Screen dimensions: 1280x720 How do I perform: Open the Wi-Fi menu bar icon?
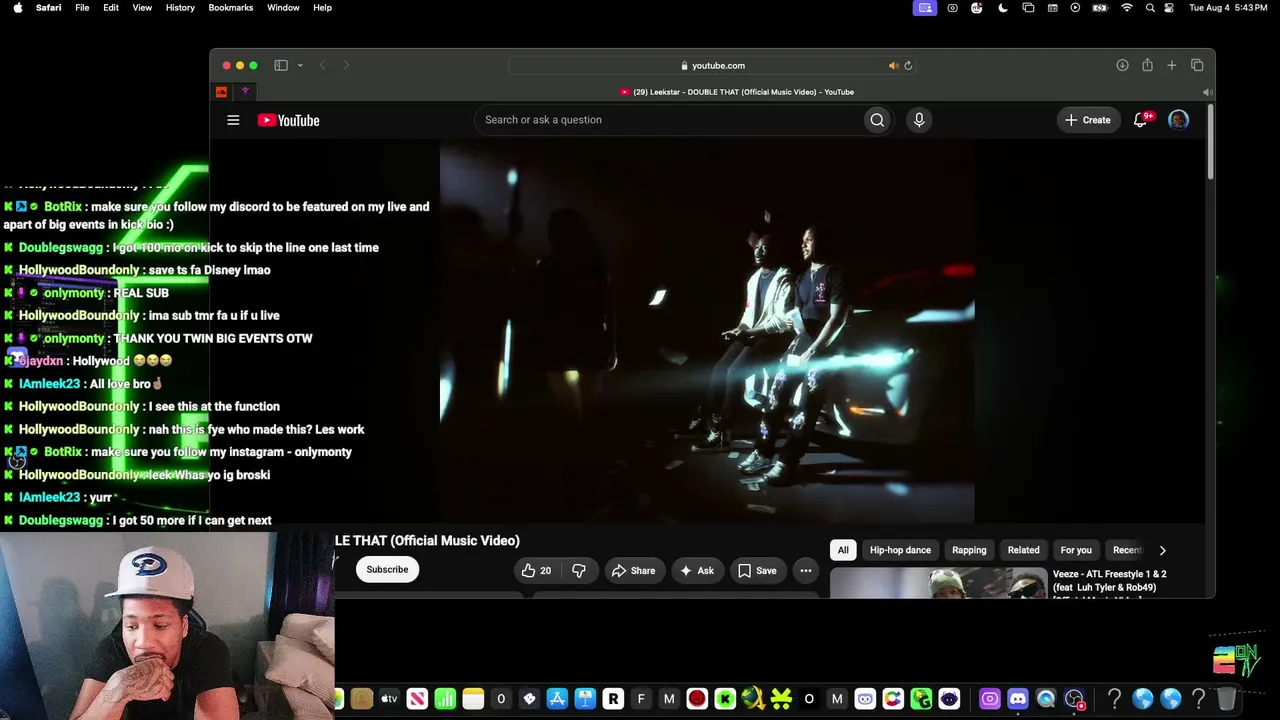click(x=1127, y=8)
